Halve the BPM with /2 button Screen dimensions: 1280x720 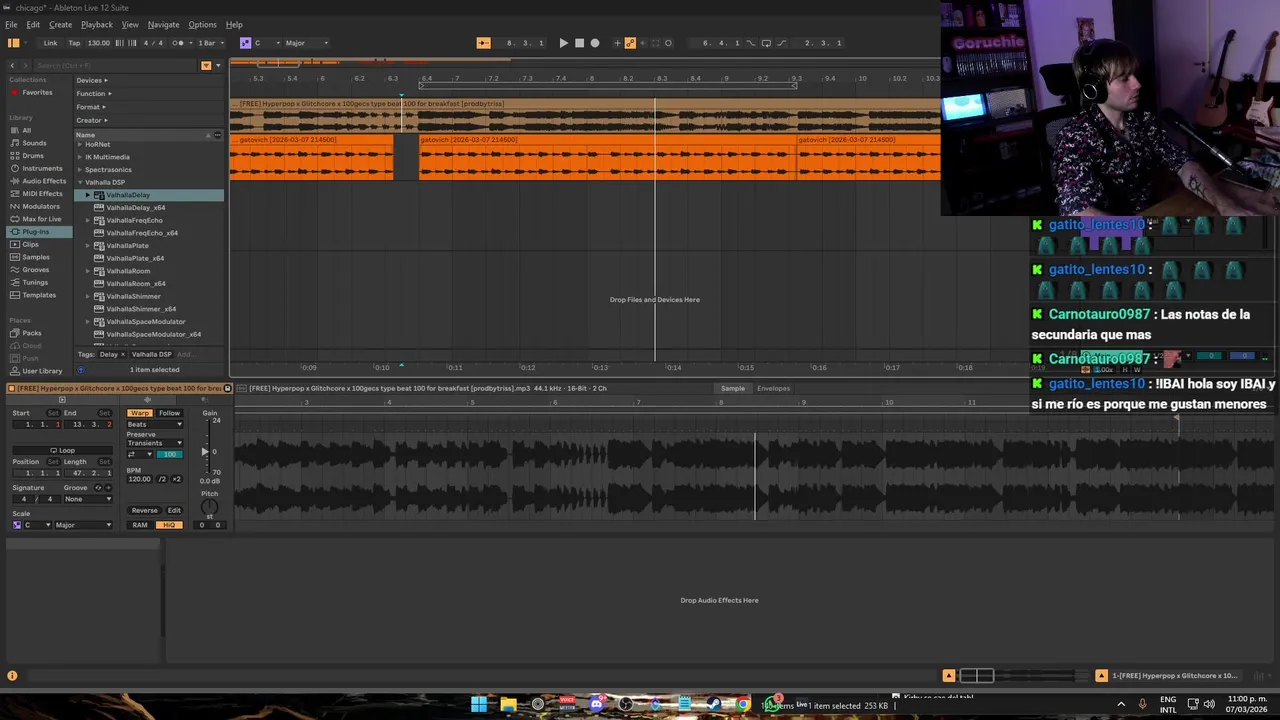[x=163, y=479]
